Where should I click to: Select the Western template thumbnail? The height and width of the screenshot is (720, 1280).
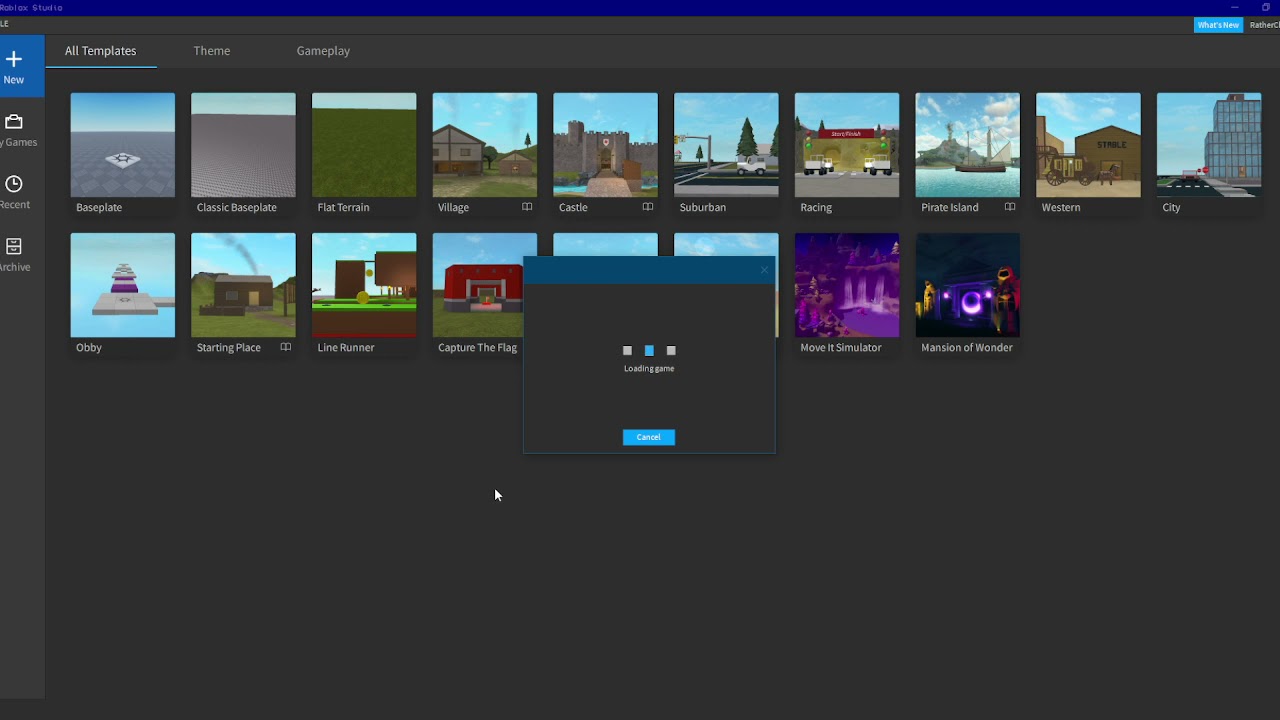tap(1088, 145)
